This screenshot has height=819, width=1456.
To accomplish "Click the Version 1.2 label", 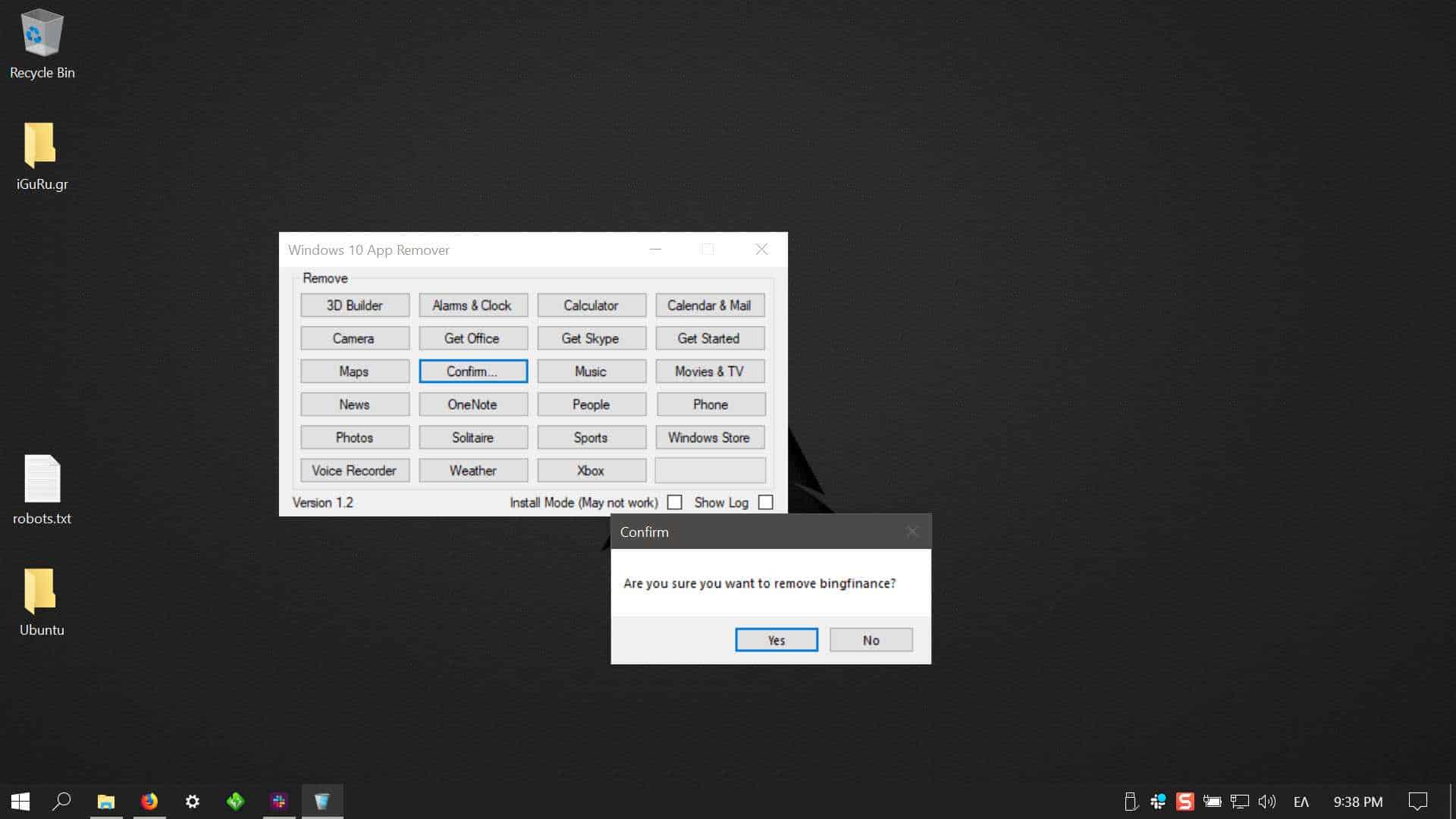I will pyautogui.click(x=323, y=503).
